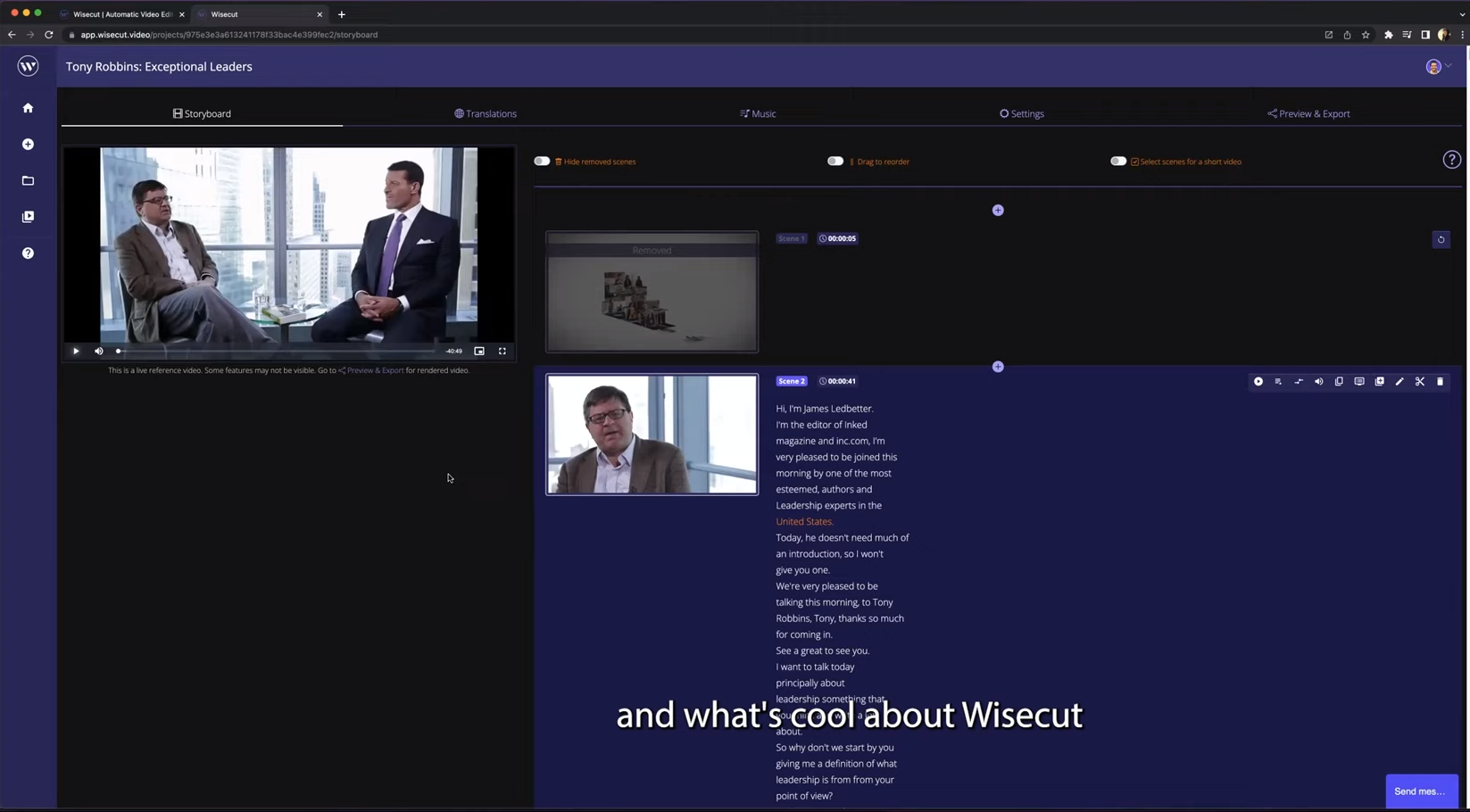This screenshot has width=1470, height=812.
Task: Click the Scene 2 label badge
Action: pyautogui.click(x=792, y=381)
